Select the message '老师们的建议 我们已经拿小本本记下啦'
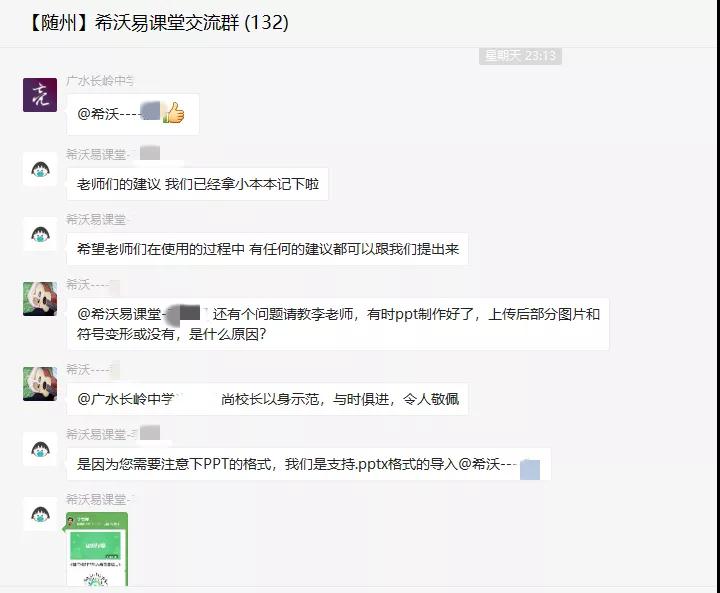Image resolution: width=720 pixels, height=593 pixels. click(x=197, y=184)
